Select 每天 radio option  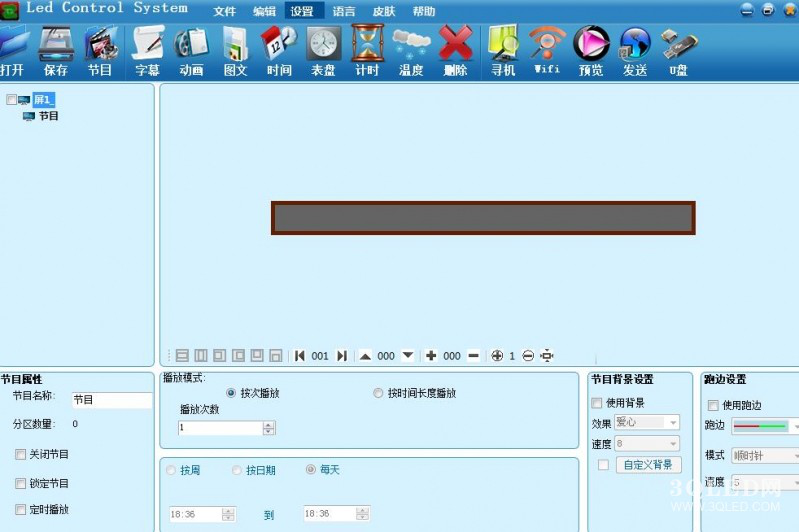click(310, 469)
